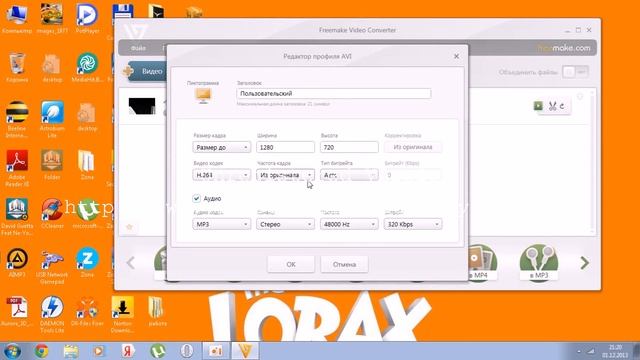
Task: Click the right arrow of the format carousel
Action: (584, 263)
